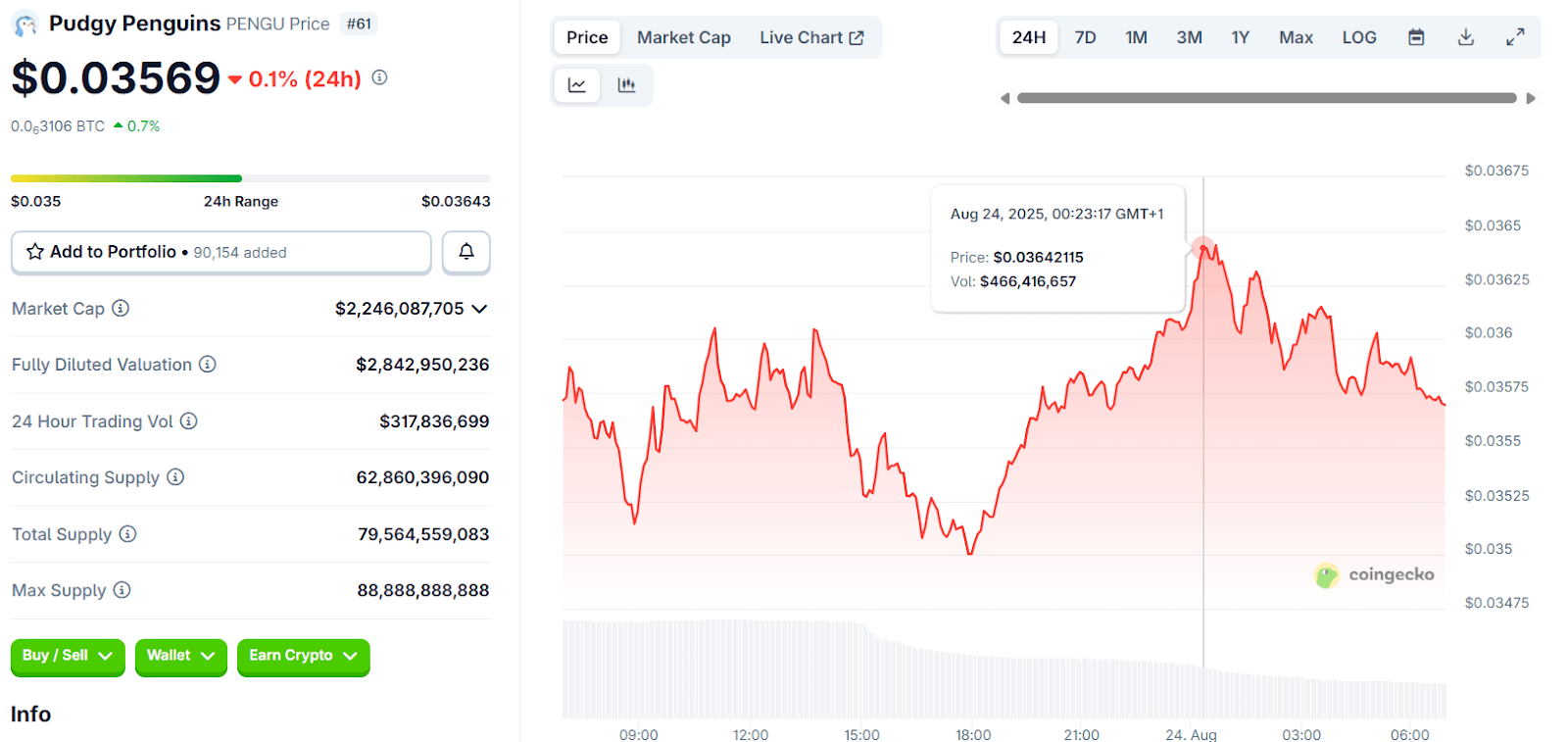The height and width of the screenshot is (742, 1568).
Task: Open the Wallet dropdown
Action: [181, 656]
